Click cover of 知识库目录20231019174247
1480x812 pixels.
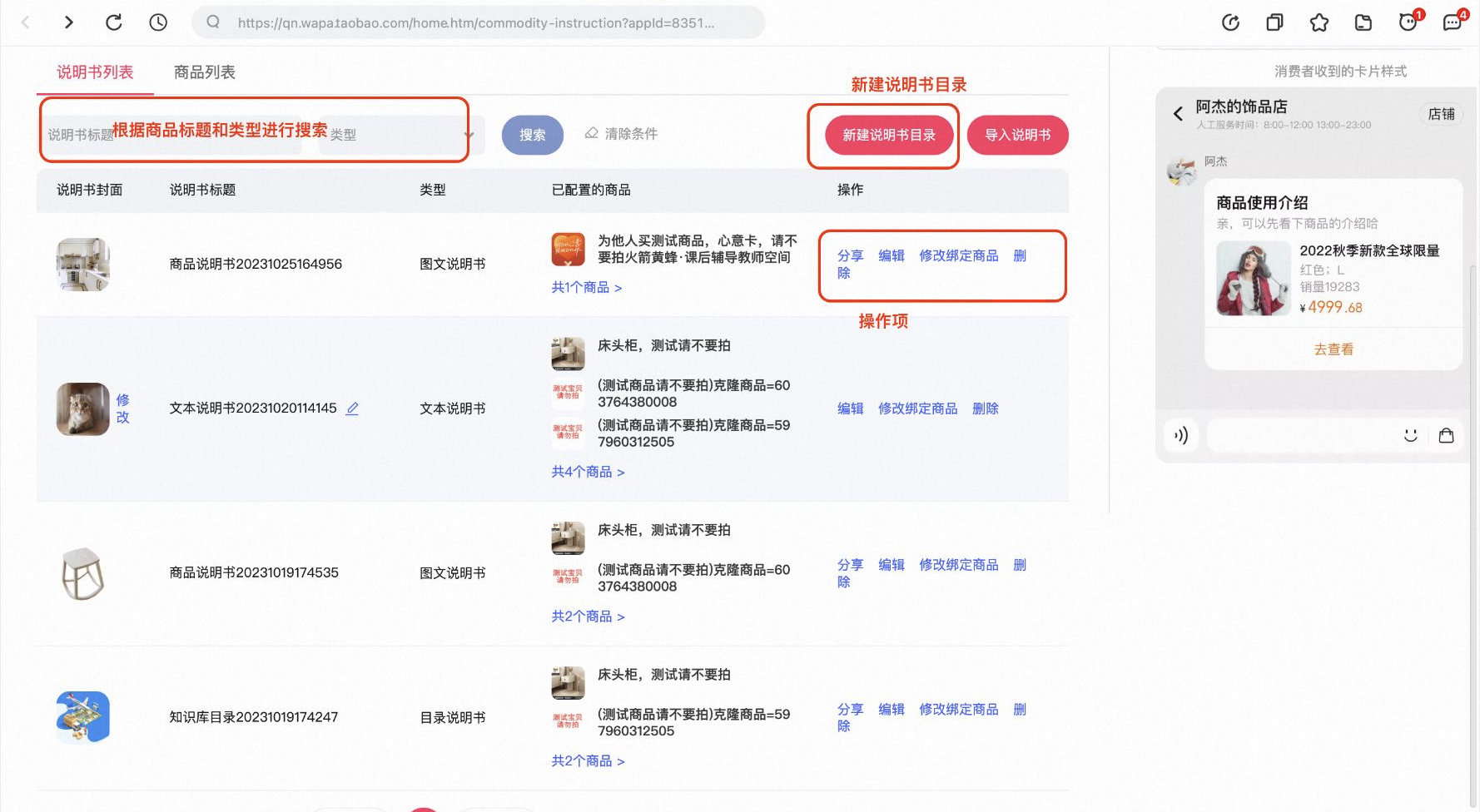tap(83, 717)
